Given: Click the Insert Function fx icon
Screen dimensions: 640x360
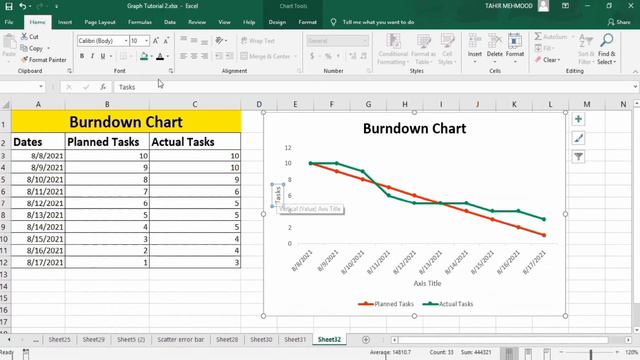Looking at the screenshot, I should coord(103,87).
